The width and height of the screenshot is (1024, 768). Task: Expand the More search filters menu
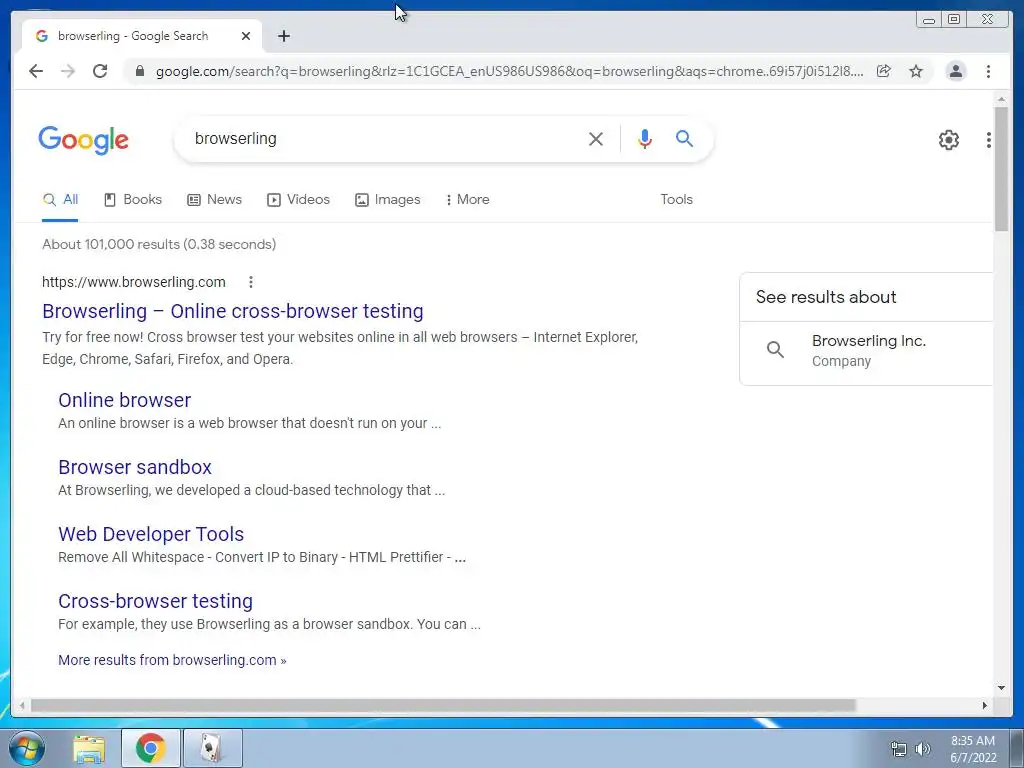467,200
